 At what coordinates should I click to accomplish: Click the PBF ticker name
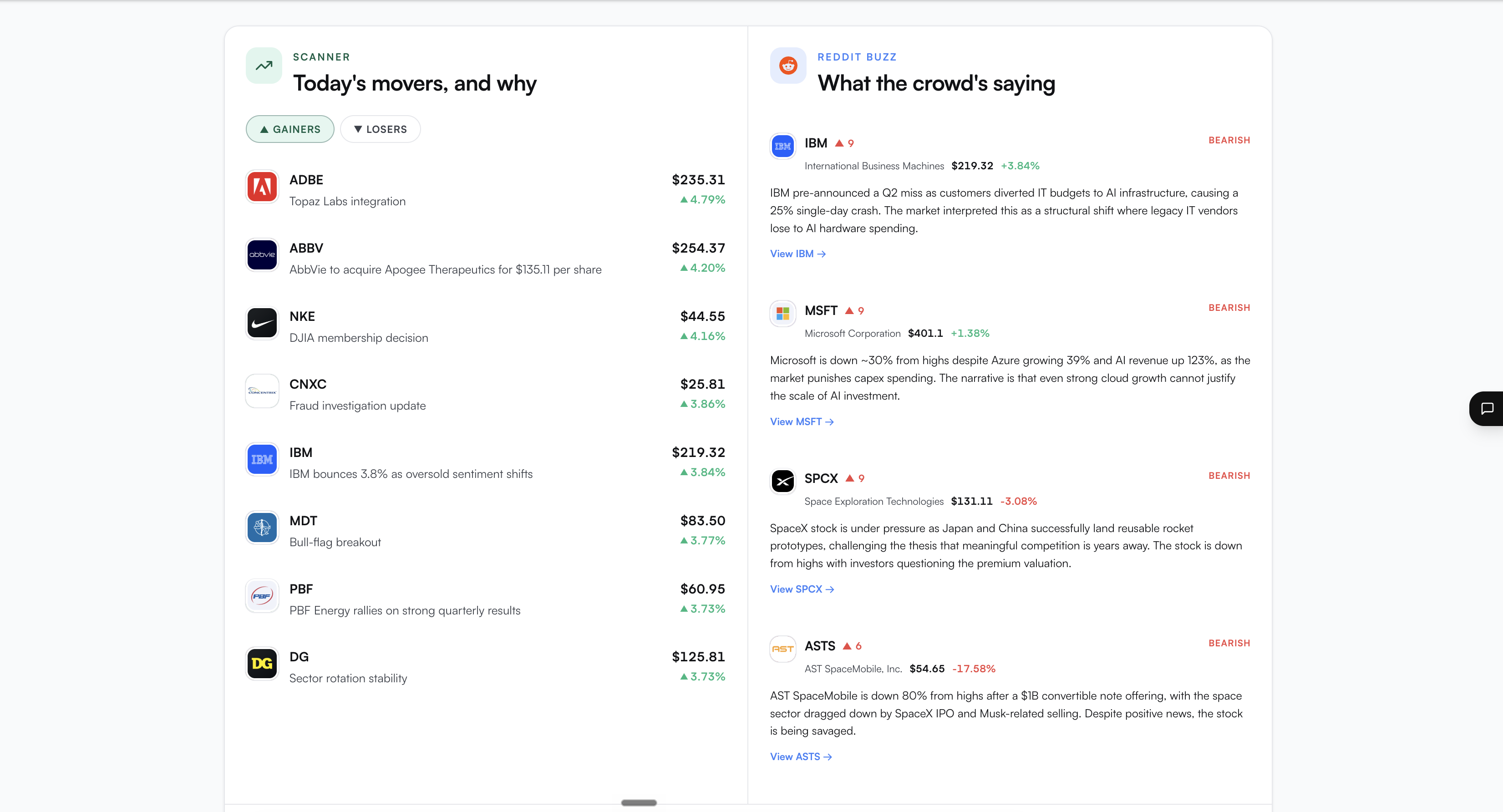(x=301, y=589)
